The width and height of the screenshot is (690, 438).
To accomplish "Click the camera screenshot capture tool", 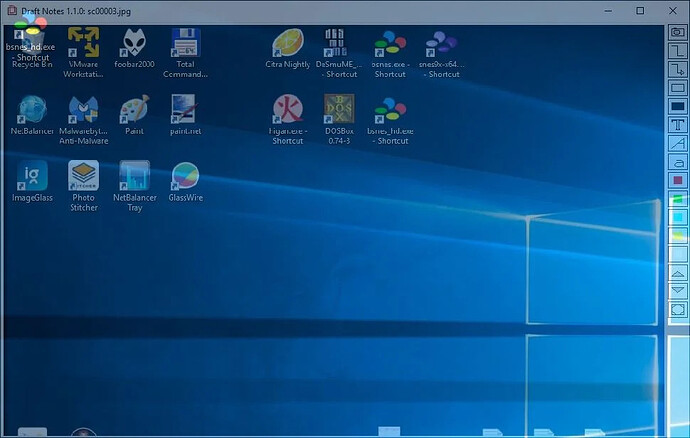I will pos(678,32).
